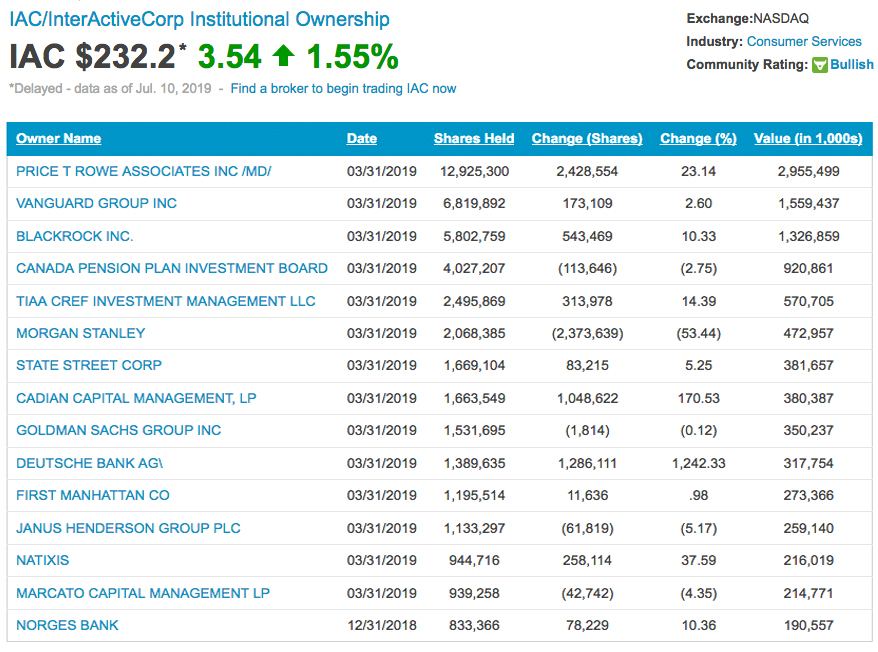Open CADIAN CAPITAL MANAGEMENT, LP link

pos(136,398)
